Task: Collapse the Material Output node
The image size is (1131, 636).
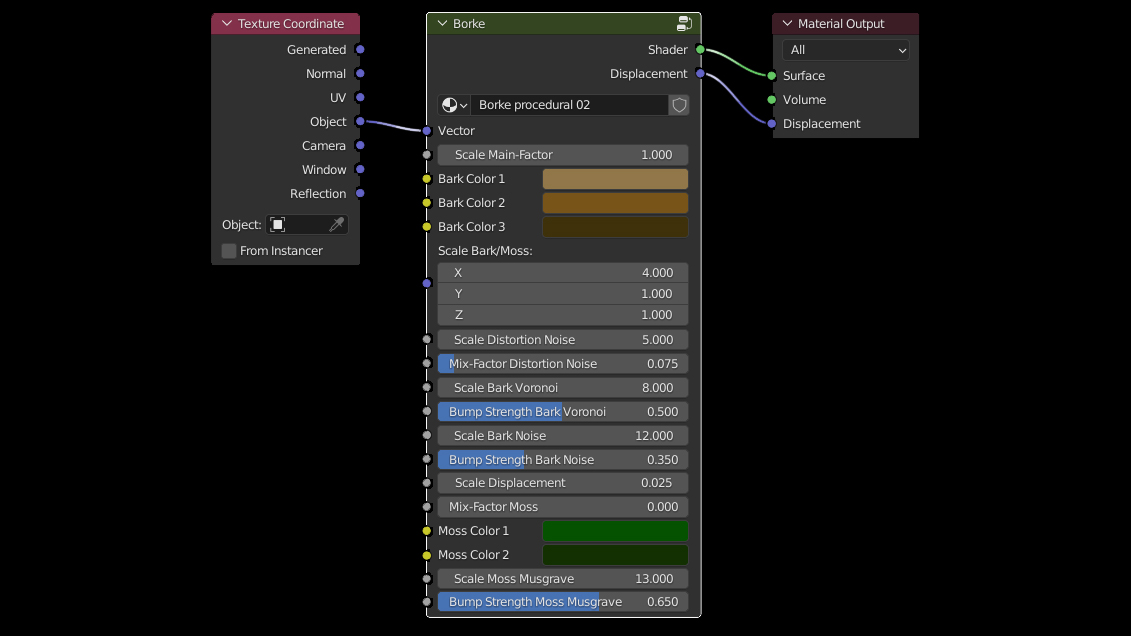Action: 787,24
